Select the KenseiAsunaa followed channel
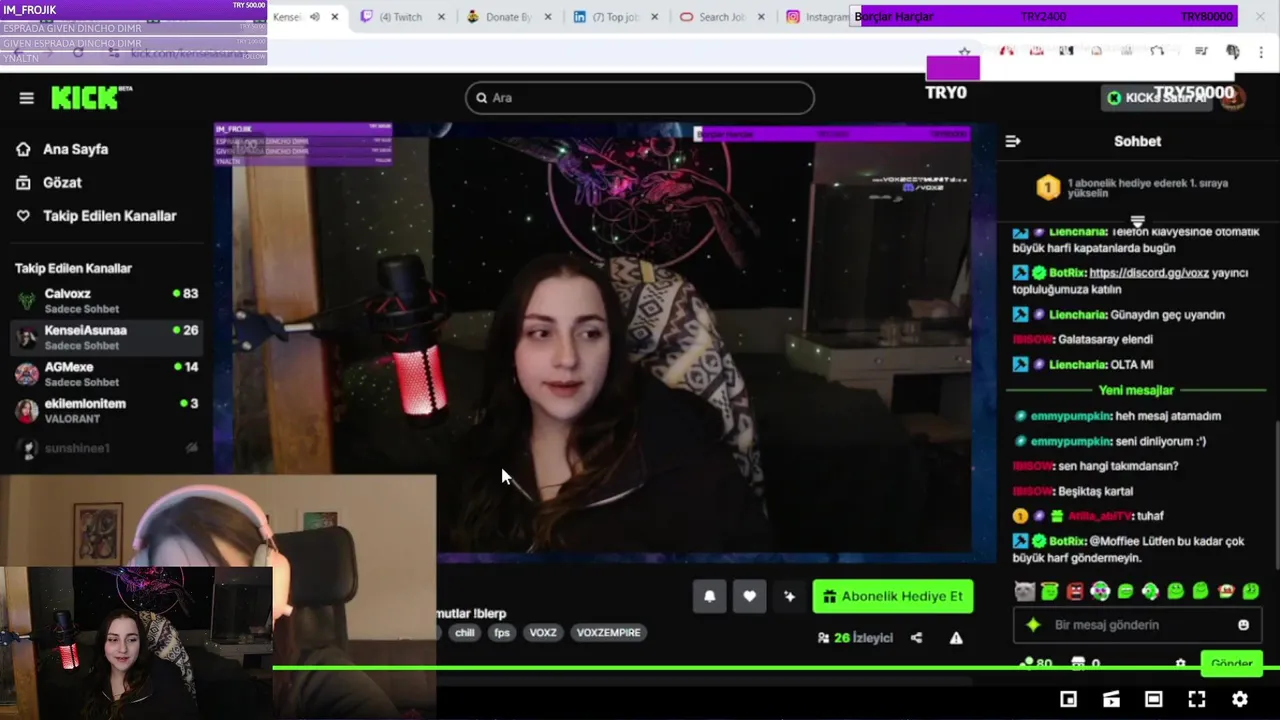The width and height of the screenshot is (1280, 720). 107,337
